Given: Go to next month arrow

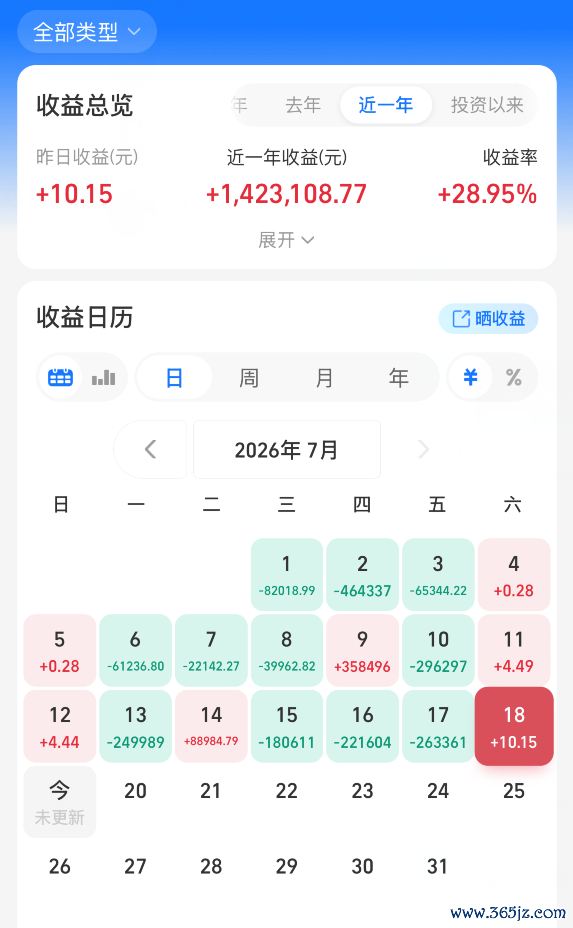Looking at the screenshot, I should tap(423, 449).
